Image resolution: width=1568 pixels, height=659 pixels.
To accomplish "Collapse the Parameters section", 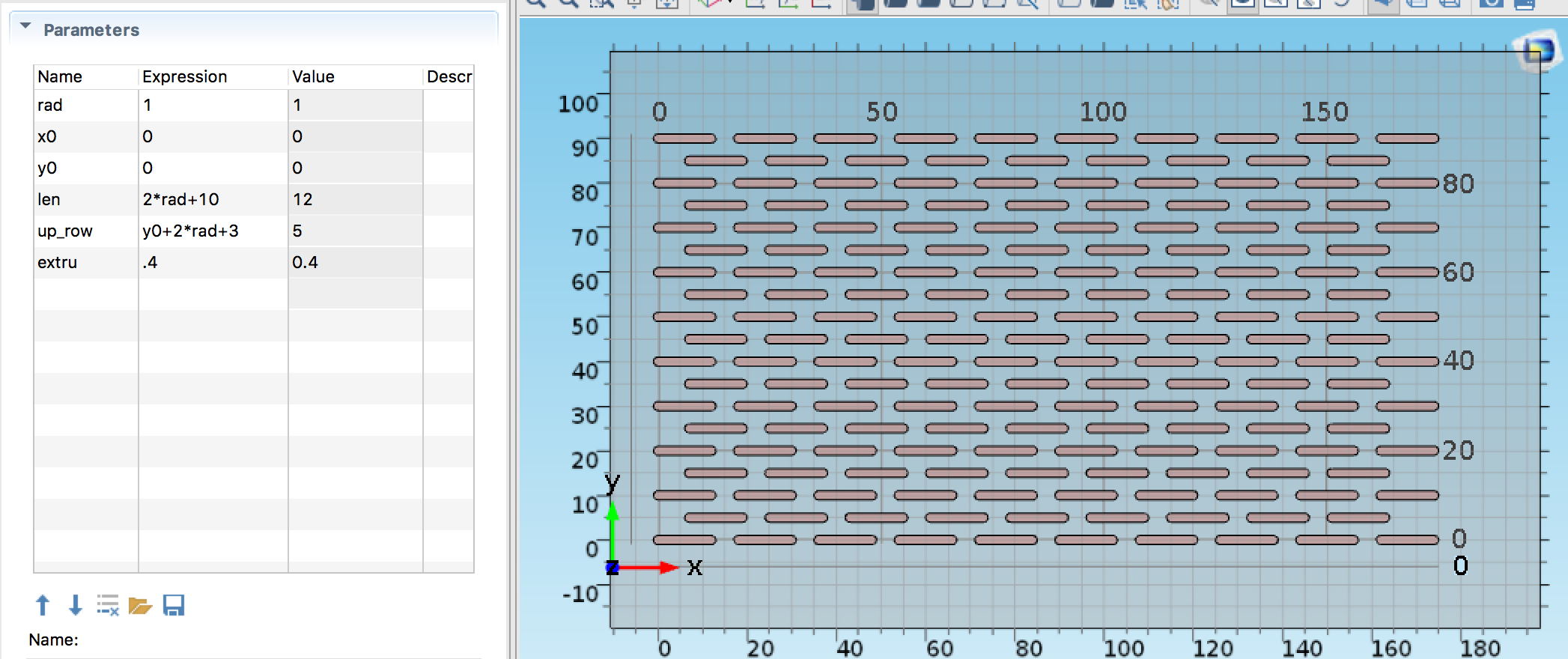I will pyautogui.click(x=25, y=27).
